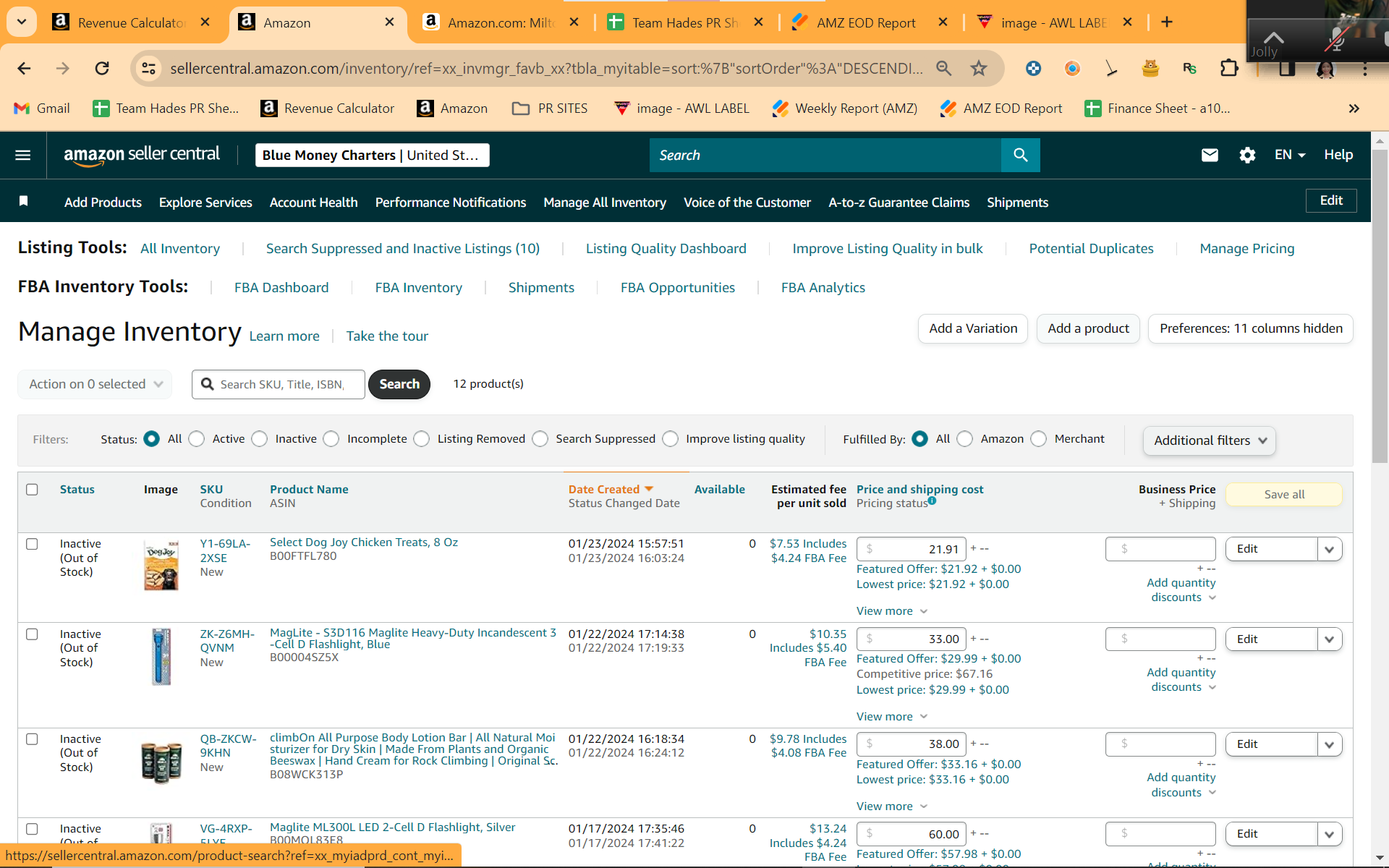Open the browser extensions puzzle icon

coord(1229,68)
